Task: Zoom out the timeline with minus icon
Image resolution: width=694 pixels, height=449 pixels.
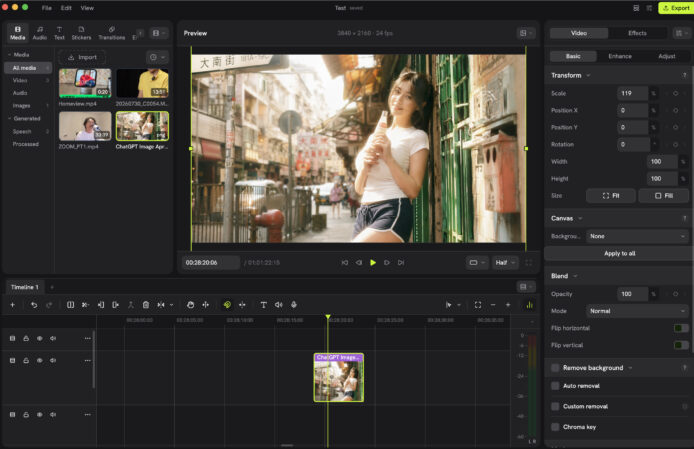Action: pyautogui.click(x=493, y=305)
